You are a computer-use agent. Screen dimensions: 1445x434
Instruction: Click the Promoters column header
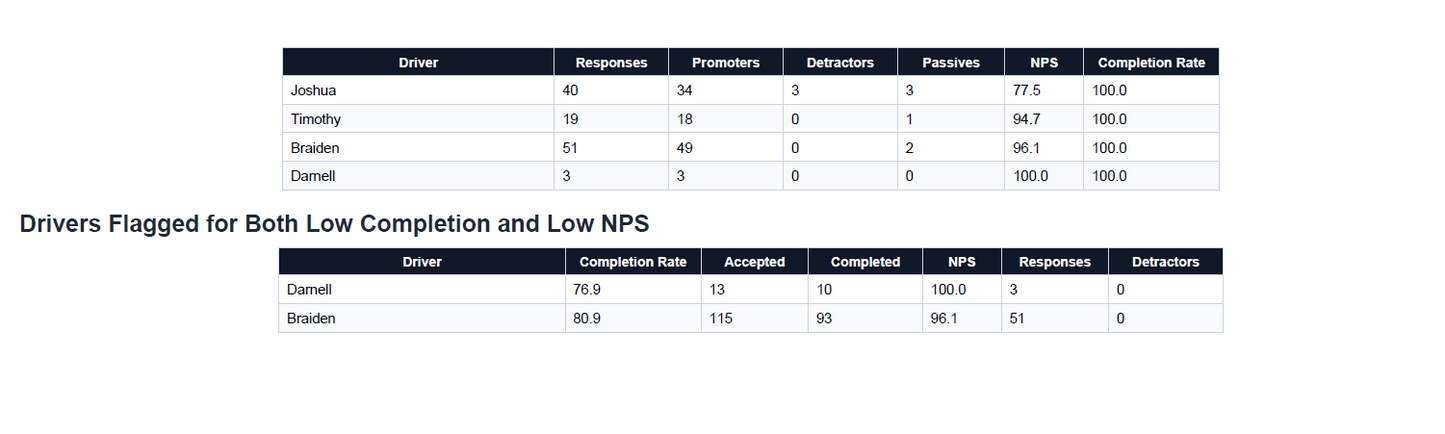726,62
